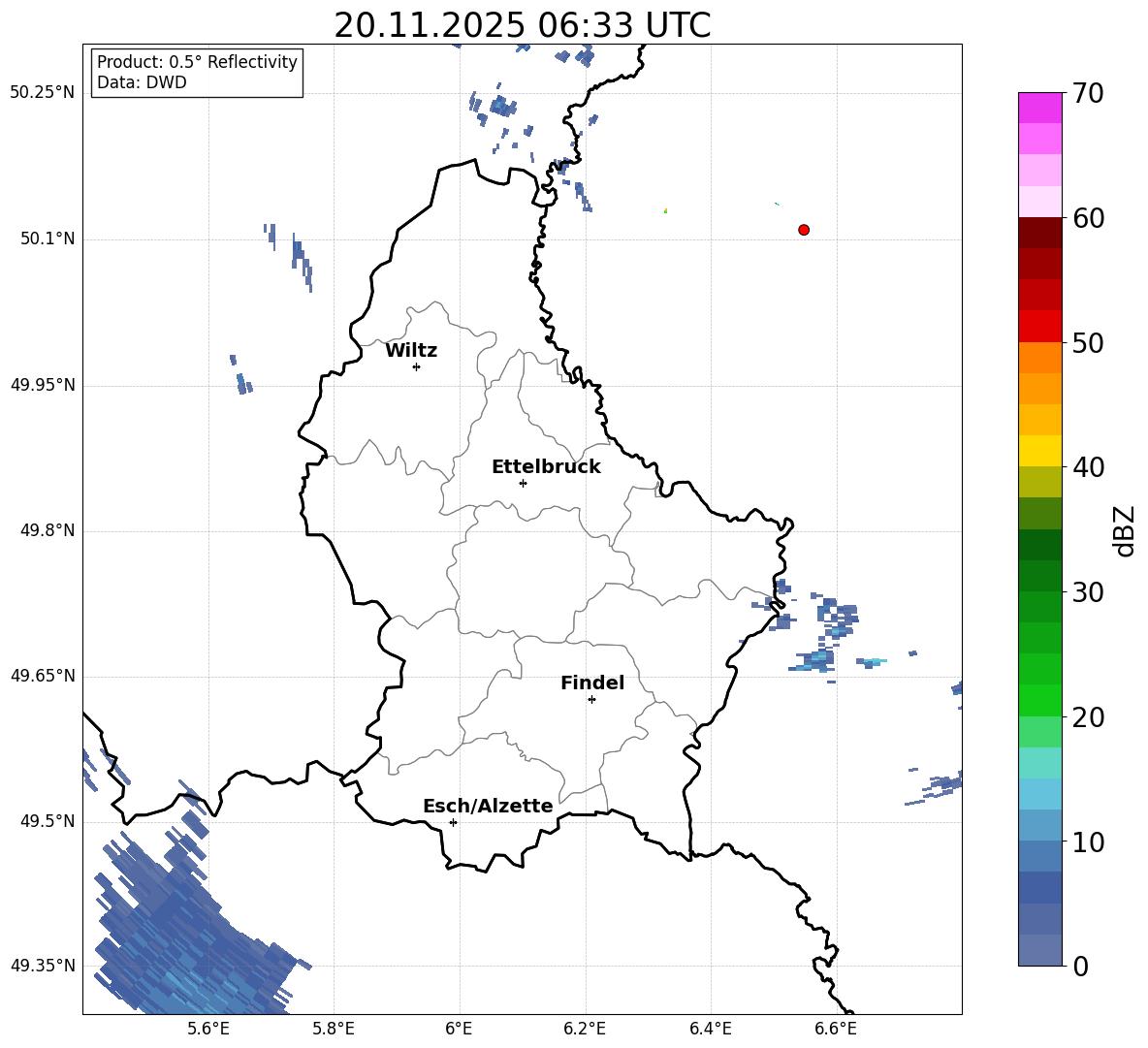The image size is (1148, 1048).
Task: Click the 49.35°N latitude tick label
Action: tap(43, 966)
